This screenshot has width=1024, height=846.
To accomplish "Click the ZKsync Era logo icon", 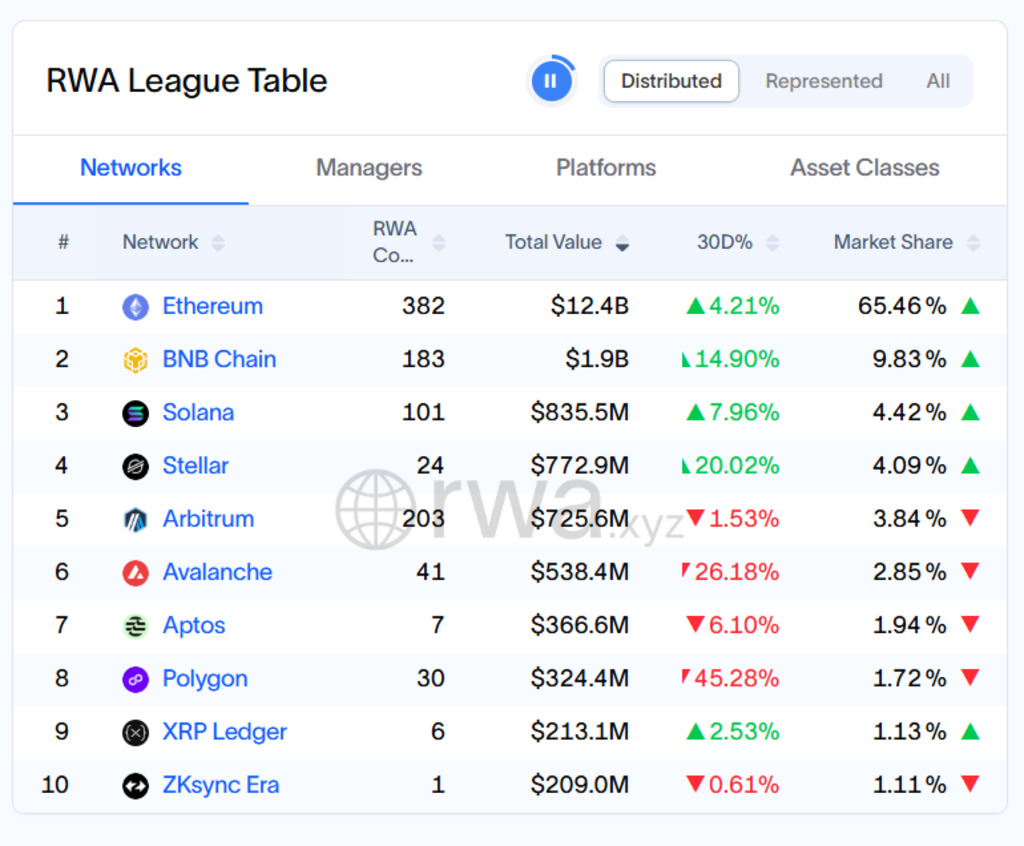I will pyautogui.click(x=135, y=786).
